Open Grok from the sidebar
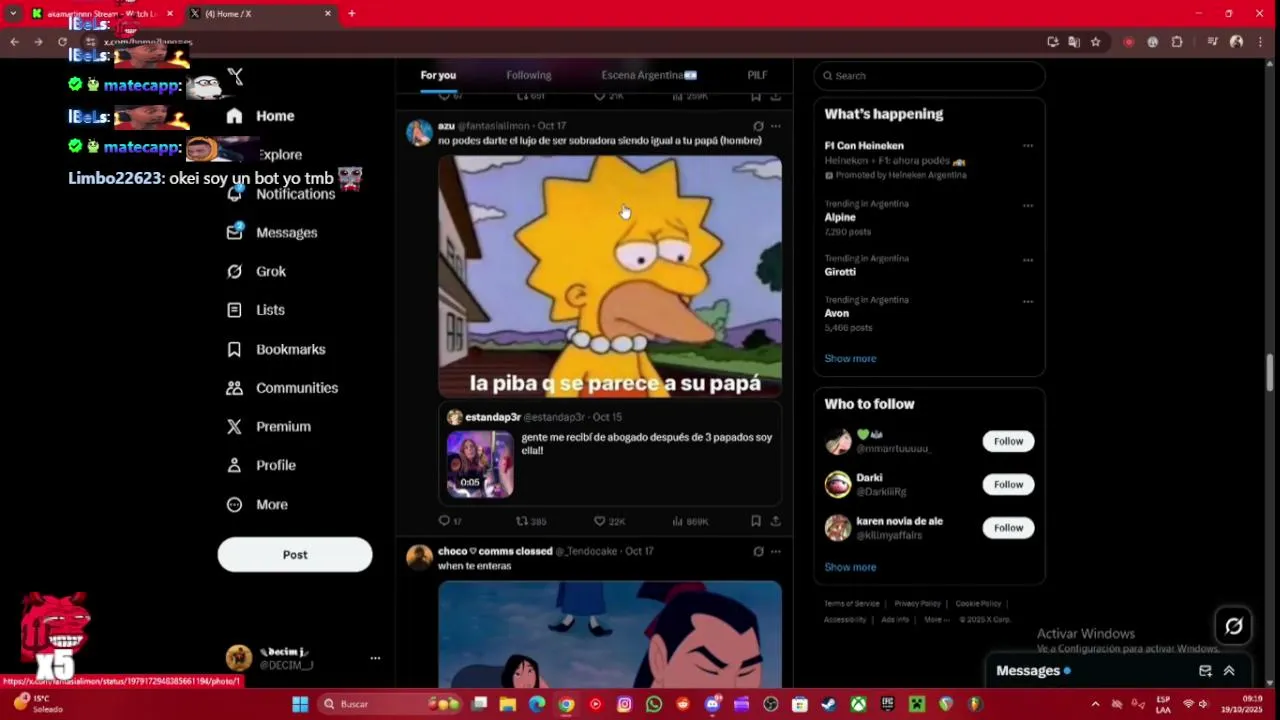 (257, 271)
